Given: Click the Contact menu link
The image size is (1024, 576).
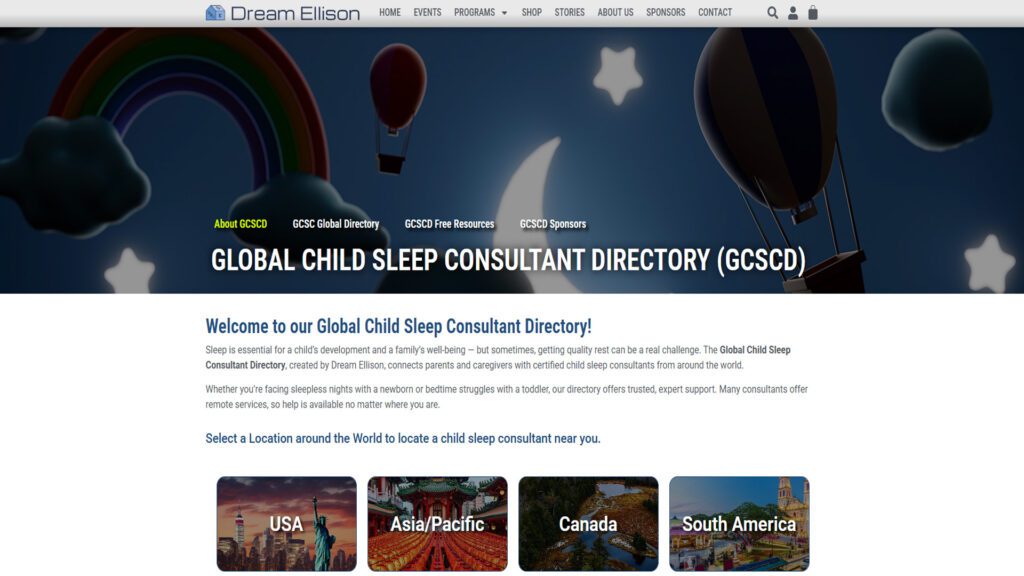Looking at the screenshot, I should tap(715, 13).
